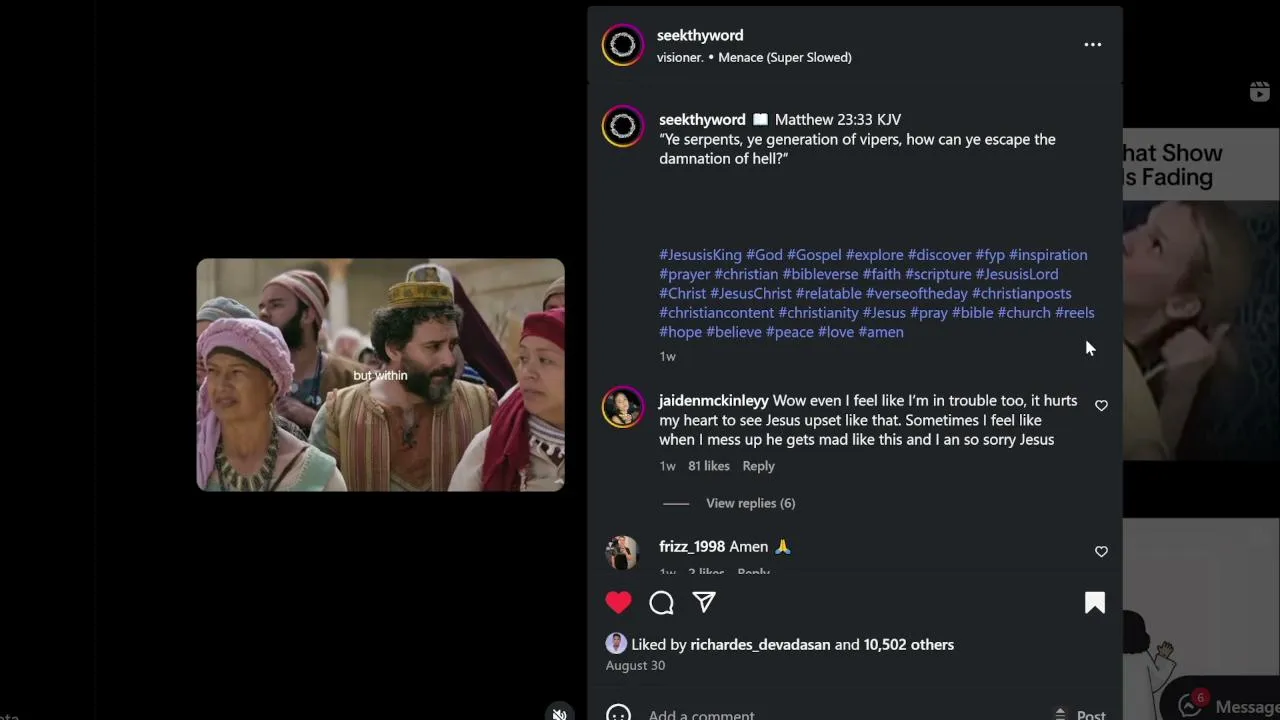Click the video thumbnail of the crowd
Image resolution: width=1280 pixels, height=720 pixels.
(380, 375)
